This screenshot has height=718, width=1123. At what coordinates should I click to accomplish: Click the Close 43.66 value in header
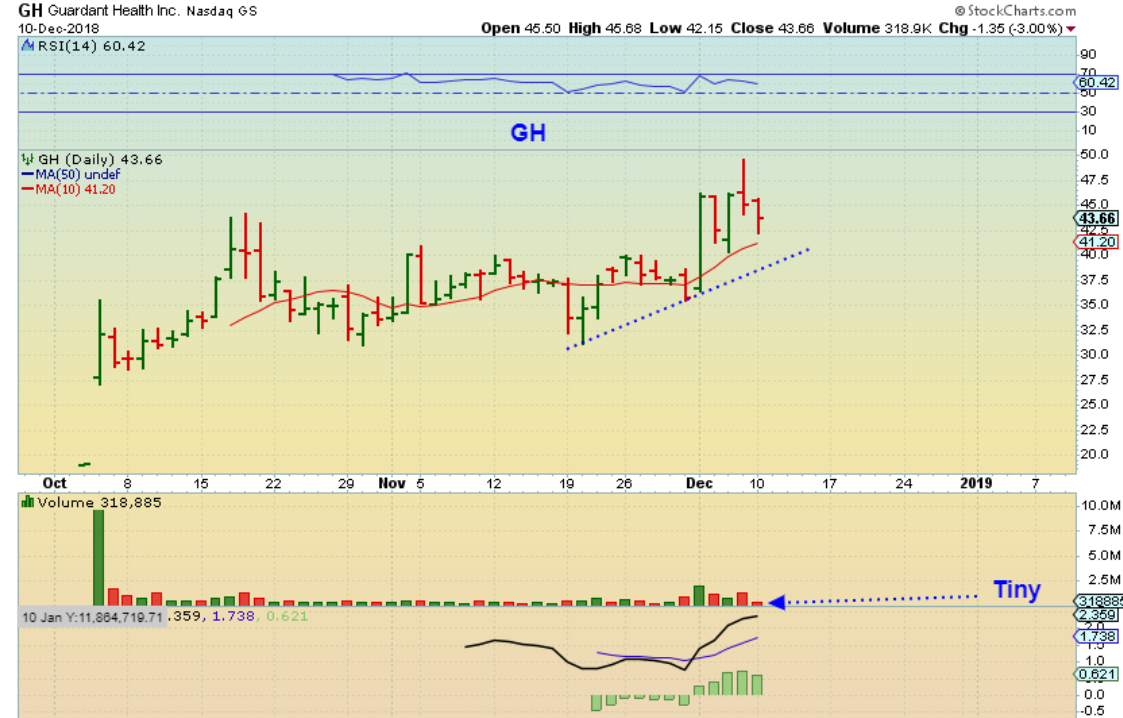(x=772, y=28)
